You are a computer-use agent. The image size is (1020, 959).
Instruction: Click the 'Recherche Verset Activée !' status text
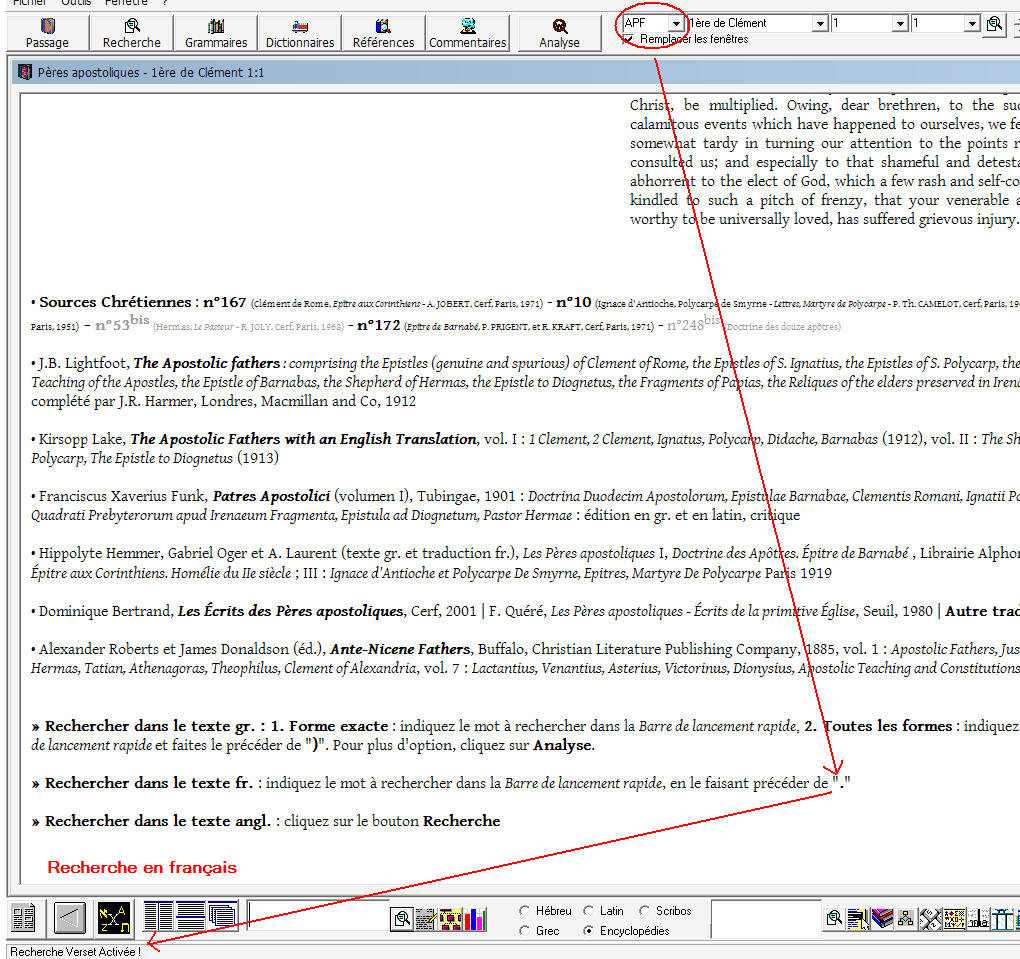tap(75, 952)
